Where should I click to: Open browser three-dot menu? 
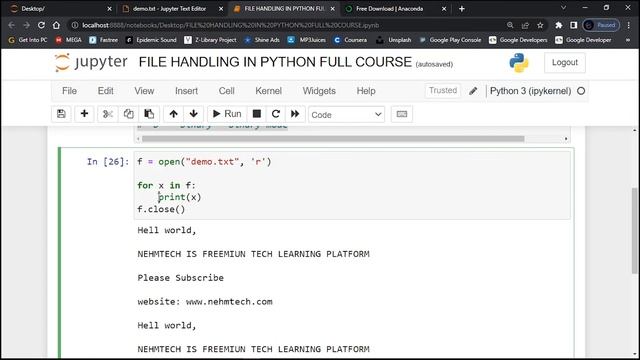coord(629,25)
